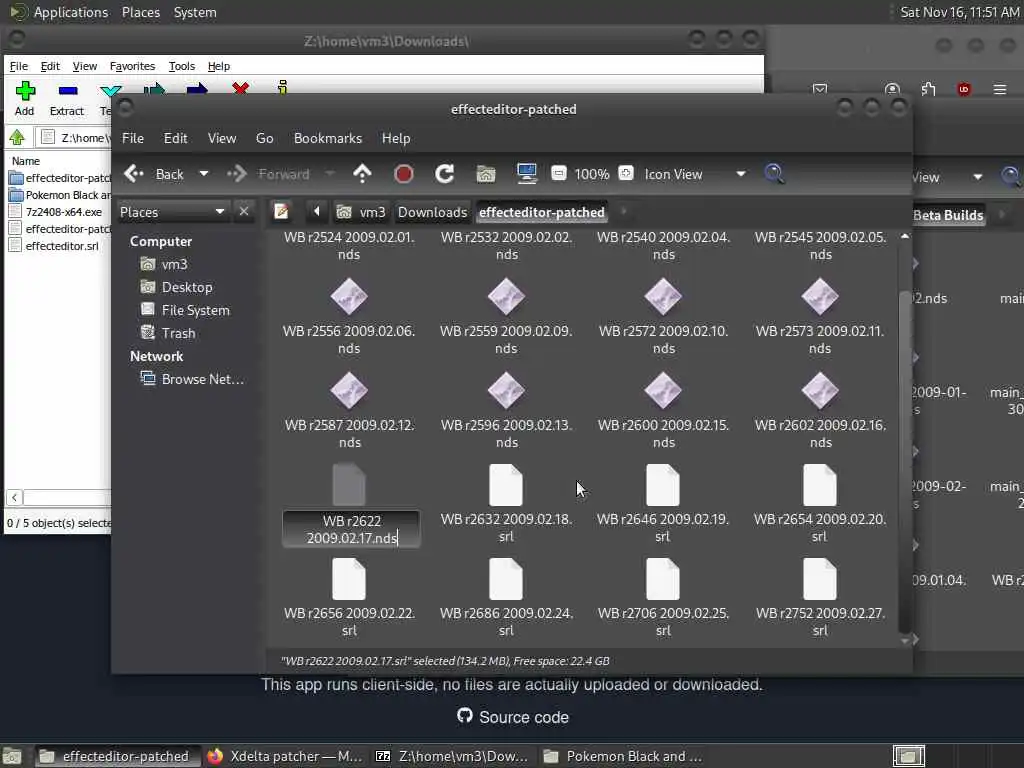Select WB r2602 2009.02.16.nds file icon
The image size is (1024, 768).
click(x=820, y=391)
